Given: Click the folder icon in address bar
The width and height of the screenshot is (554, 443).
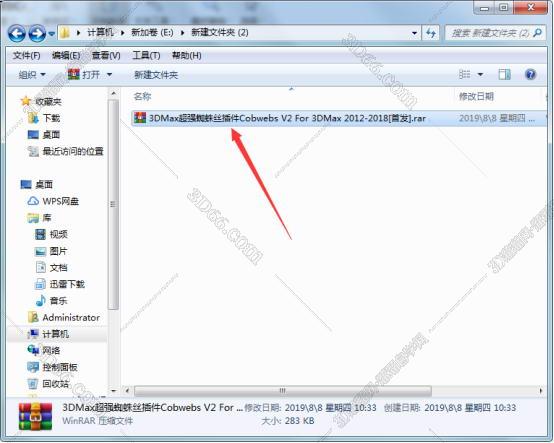Looking at the screenshot, I should [65, 33].
